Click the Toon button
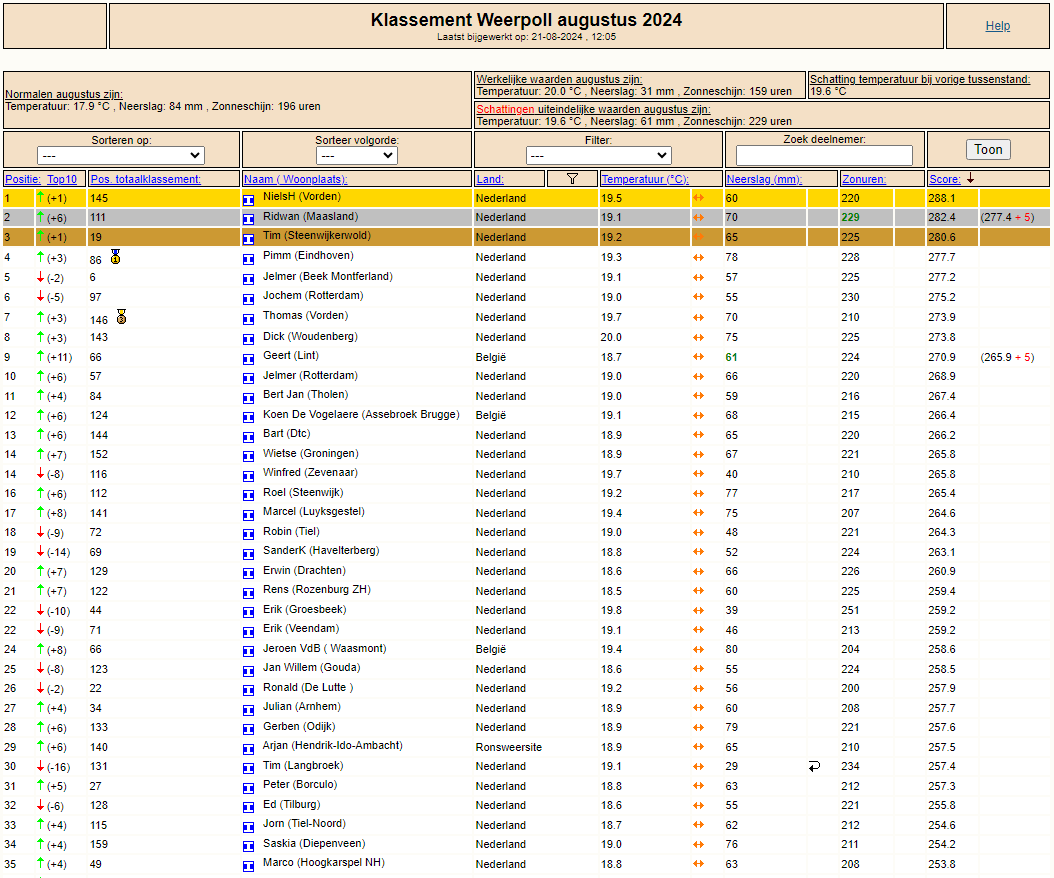 pyautogui.click(x=988, y=149)
